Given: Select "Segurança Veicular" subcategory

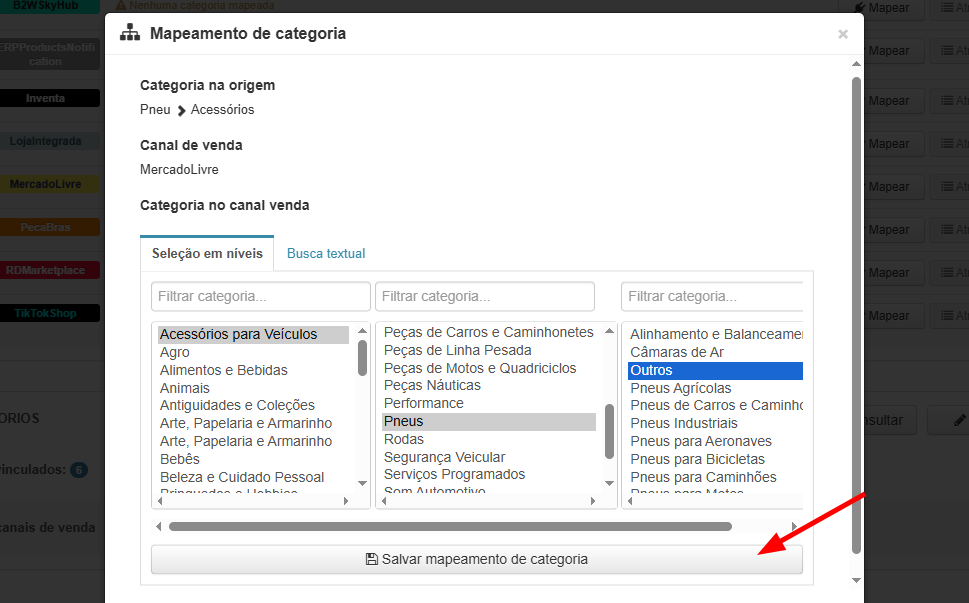Looking at the screenshot, I should pyautogui.click(x=445, y=457).
